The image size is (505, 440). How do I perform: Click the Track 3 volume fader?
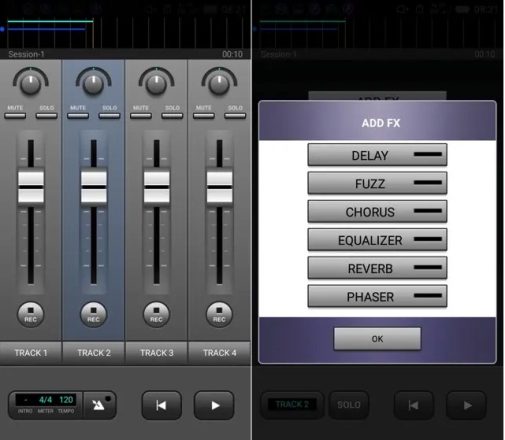(156, 187)
